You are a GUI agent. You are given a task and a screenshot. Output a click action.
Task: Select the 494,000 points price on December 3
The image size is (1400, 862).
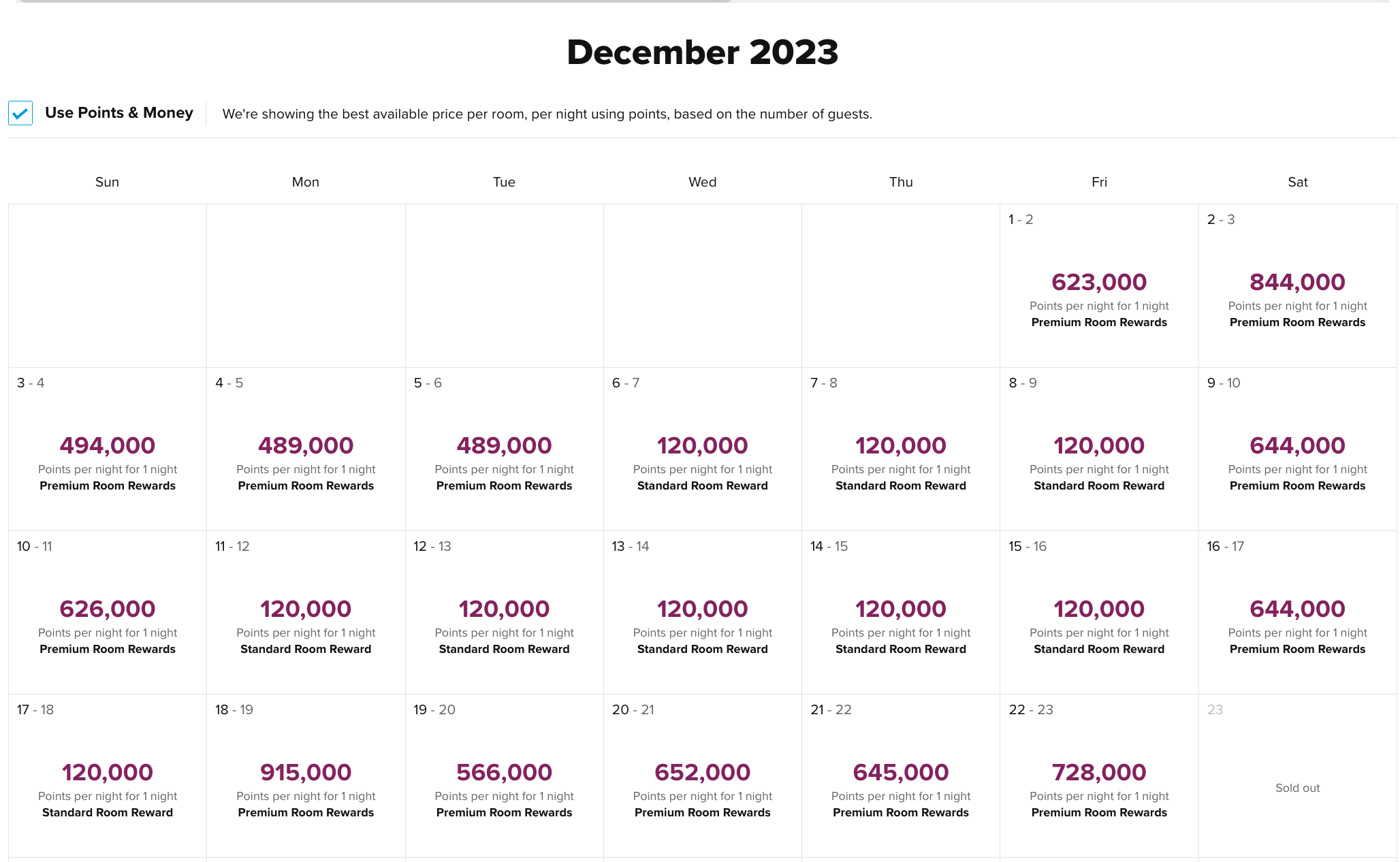[x=107, y=445]
